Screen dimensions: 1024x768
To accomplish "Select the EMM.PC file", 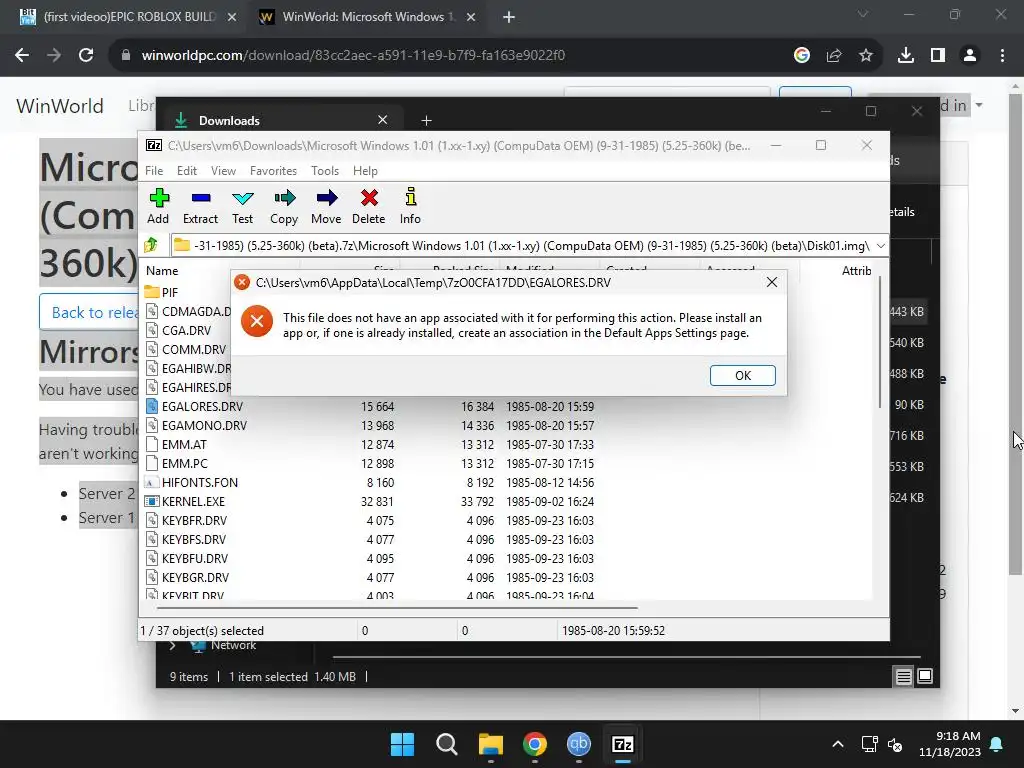I will click(185, 464).
